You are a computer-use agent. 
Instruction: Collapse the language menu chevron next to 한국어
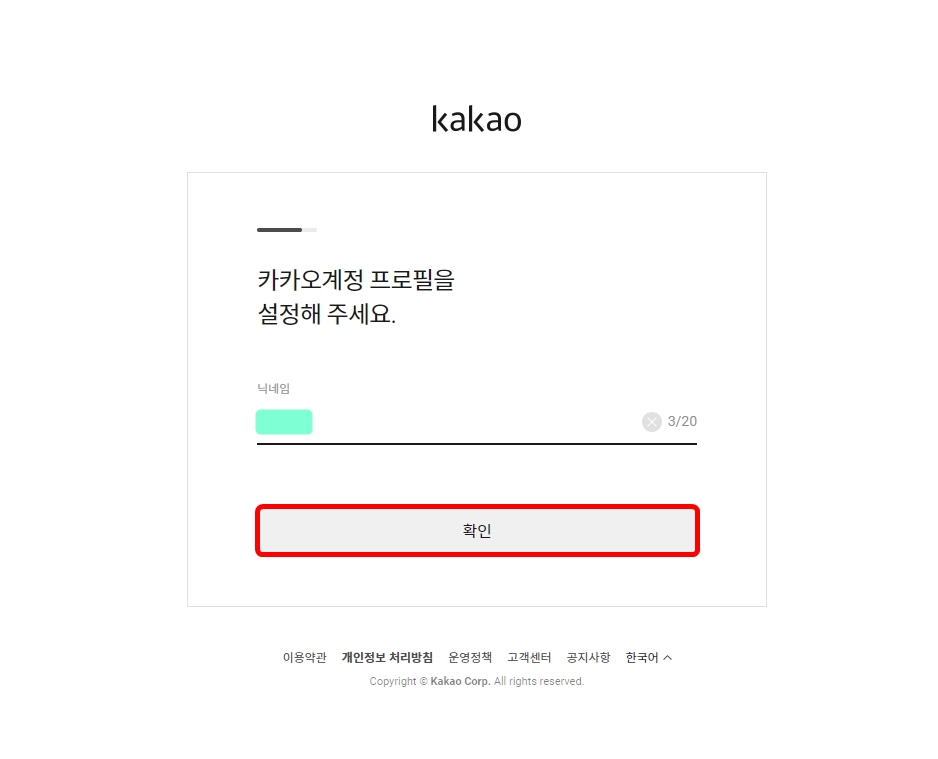(x=669, y=656)
